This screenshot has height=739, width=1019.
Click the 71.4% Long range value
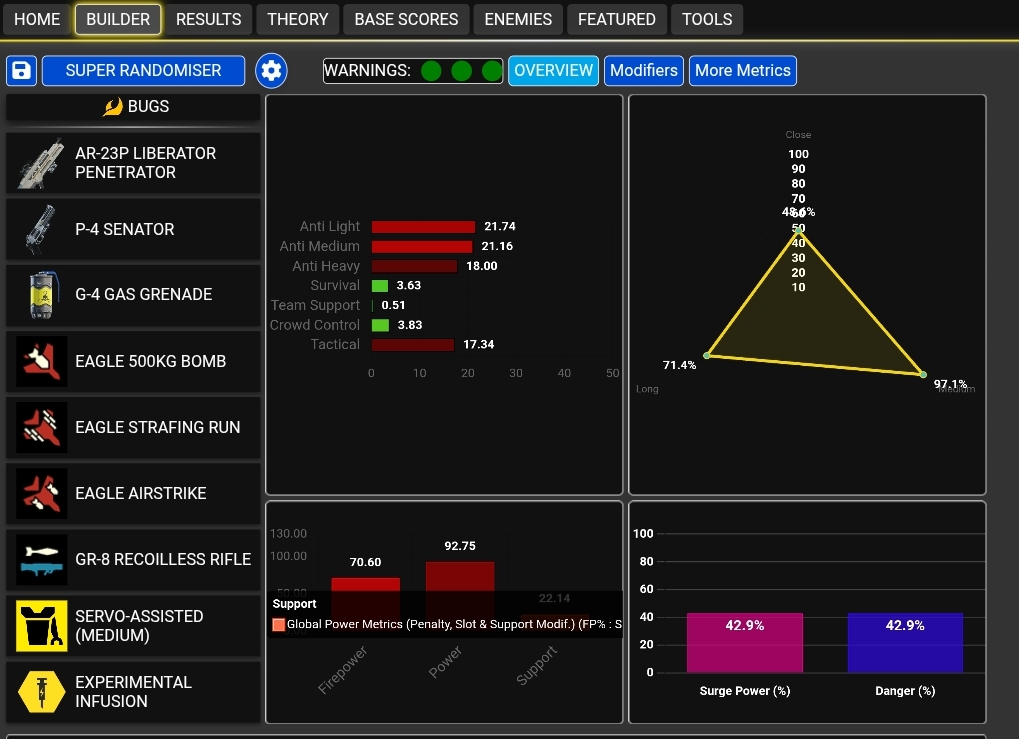click(x=679, y=365)
